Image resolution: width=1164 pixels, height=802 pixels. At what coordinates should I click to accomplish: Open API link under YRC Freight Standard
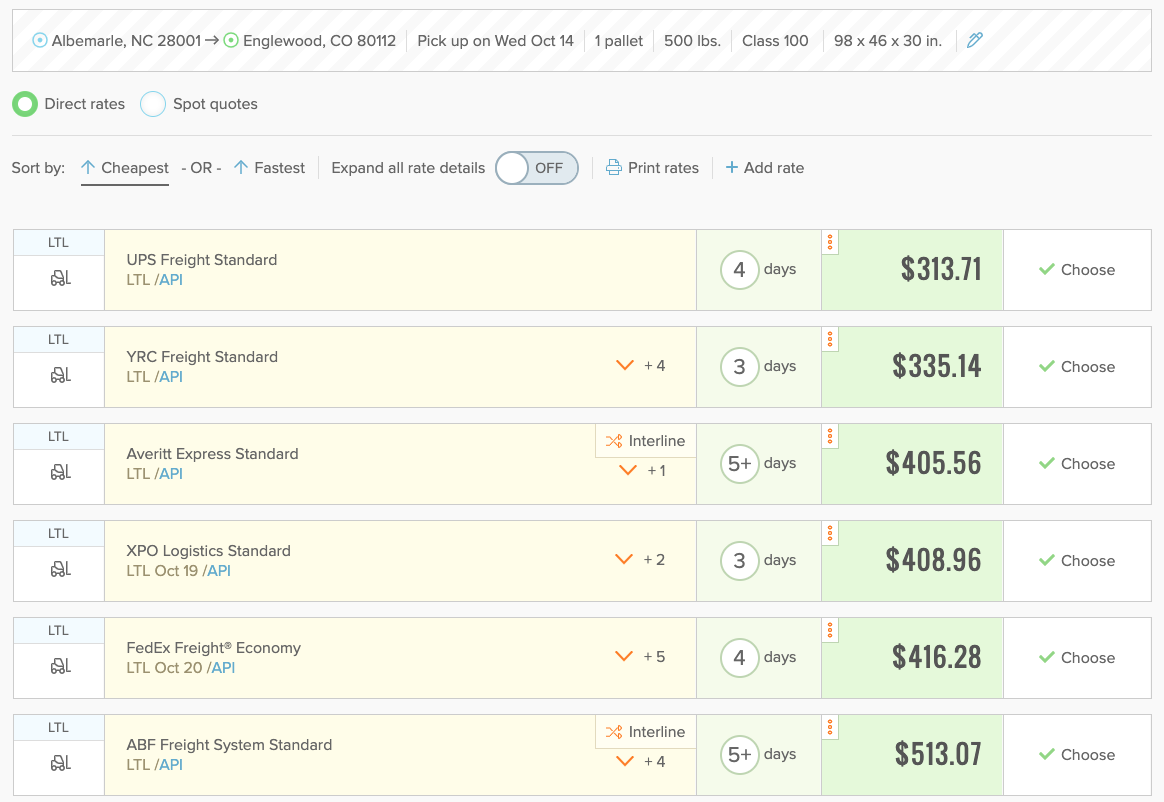[x=171, y=377]
